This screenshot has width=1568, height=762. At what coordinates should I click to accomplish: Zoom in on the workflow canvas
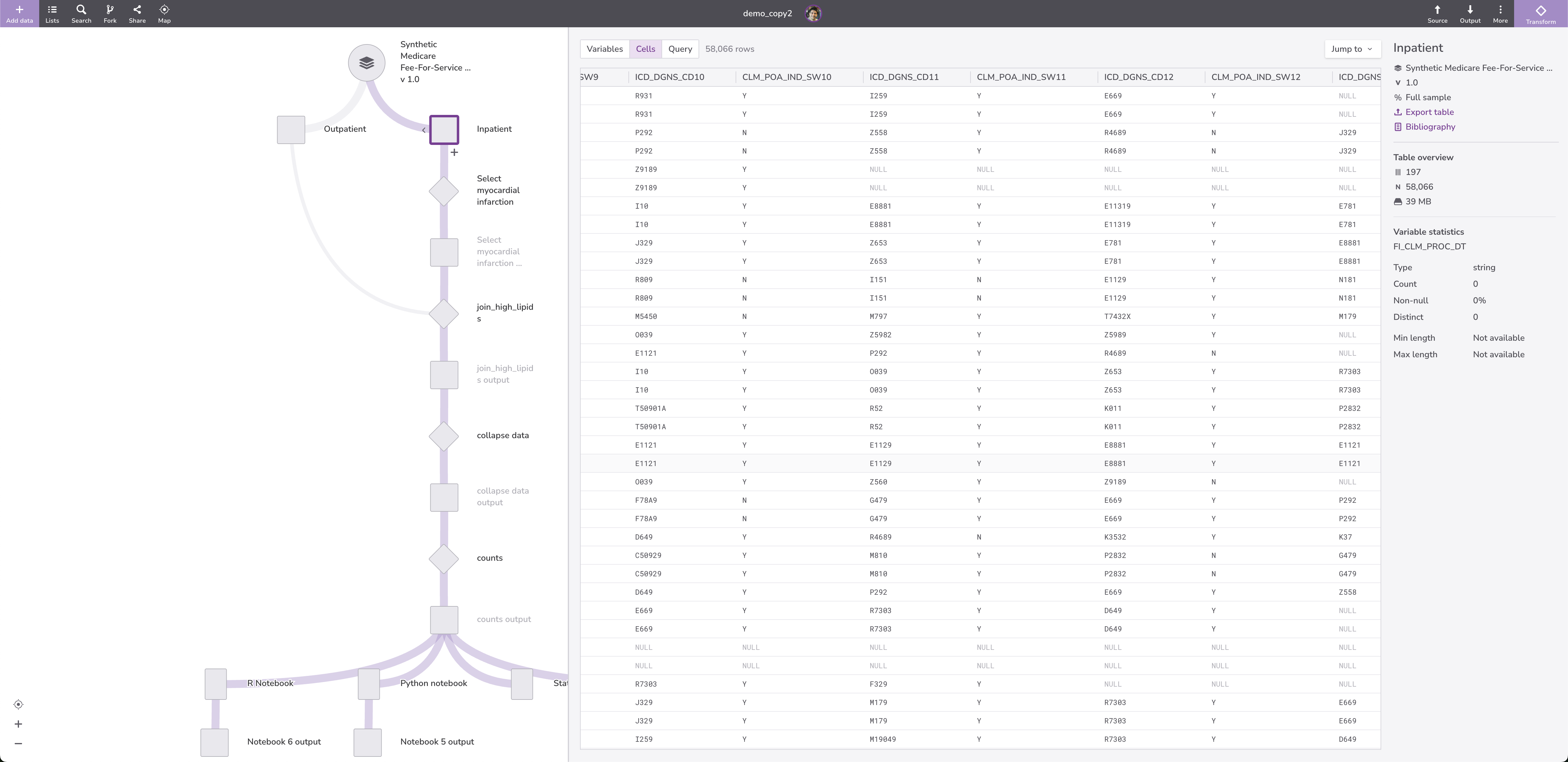[18, 724]
